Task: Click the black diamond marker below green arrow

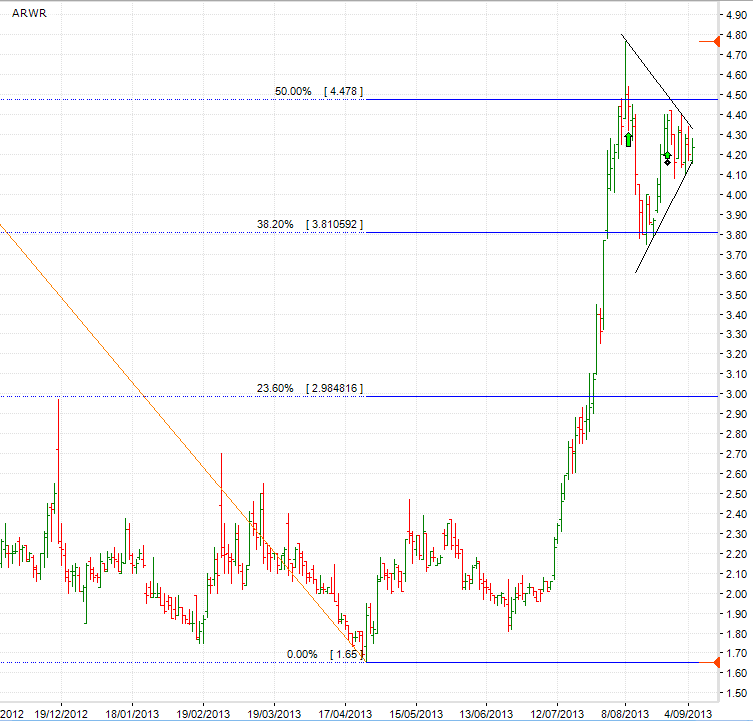Action: click(667, 163)
